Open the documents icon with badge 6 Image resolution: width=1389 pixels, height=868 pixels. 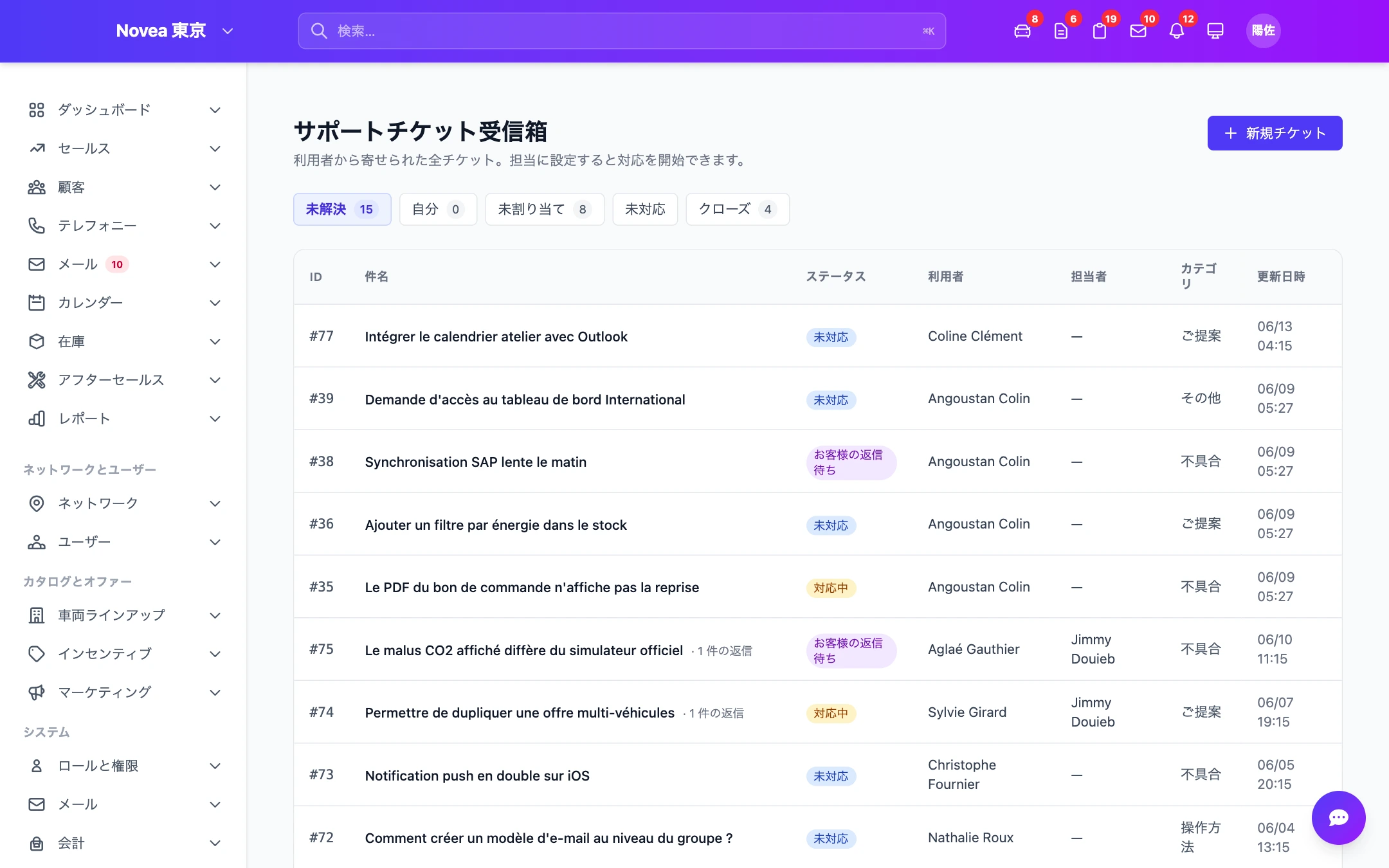[1061, 31]
